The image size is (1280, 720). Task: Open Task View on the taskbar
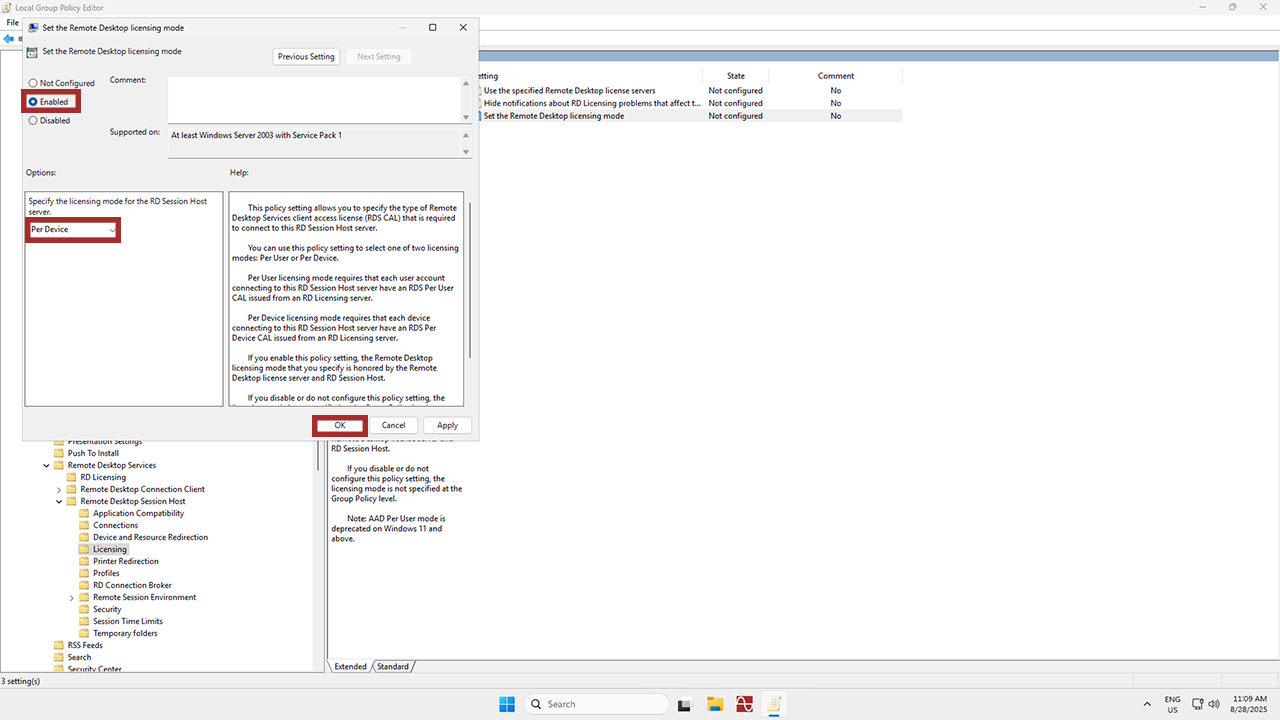pyautogui.click(x=685, y=704)
